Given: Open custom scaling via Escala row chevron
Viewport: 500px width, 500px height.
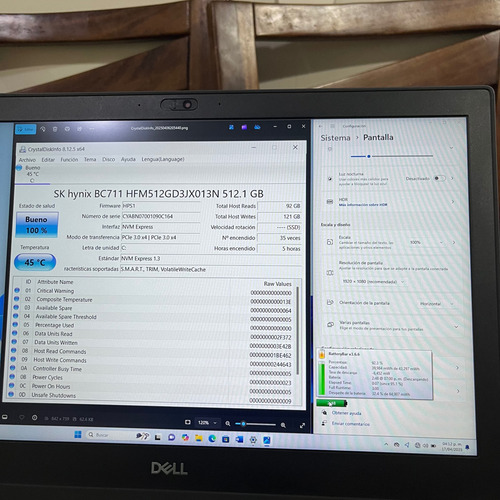Looking at the screenshot, I should click(x=454, y=243).
